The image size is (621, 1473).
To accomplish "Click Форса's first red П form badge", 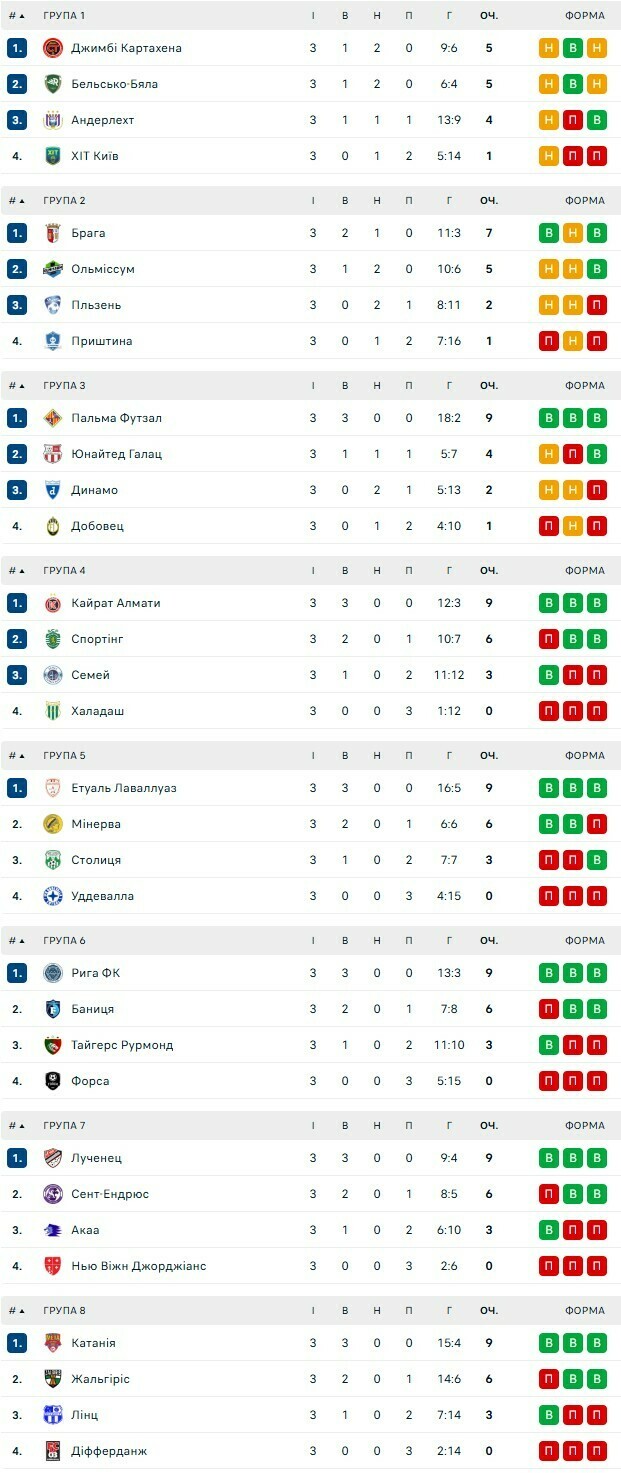I will click(x=549, y=1081).
